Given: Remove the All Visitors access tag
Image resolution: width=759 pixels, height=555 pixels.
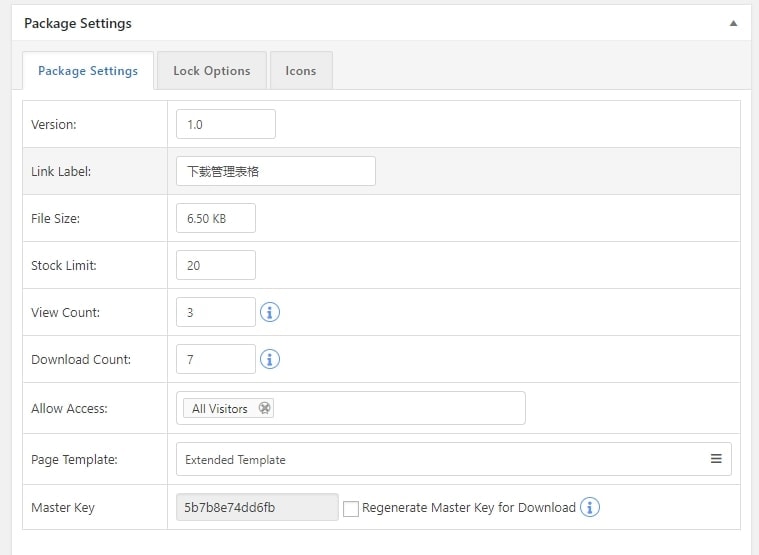Looking at the screenshot, I should (x=264, y=408).
